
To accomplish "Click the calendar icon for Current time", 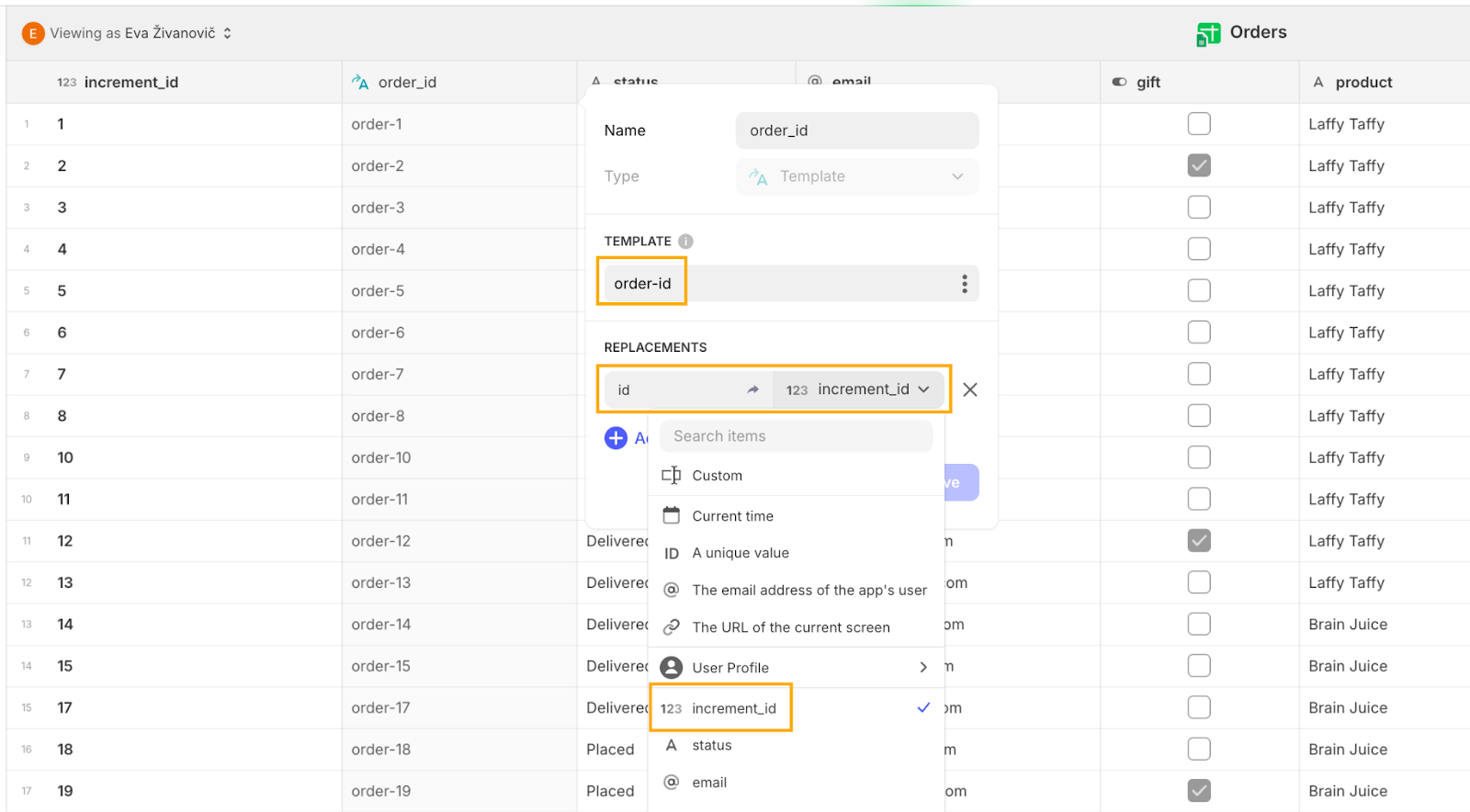I will coord(672,515).
